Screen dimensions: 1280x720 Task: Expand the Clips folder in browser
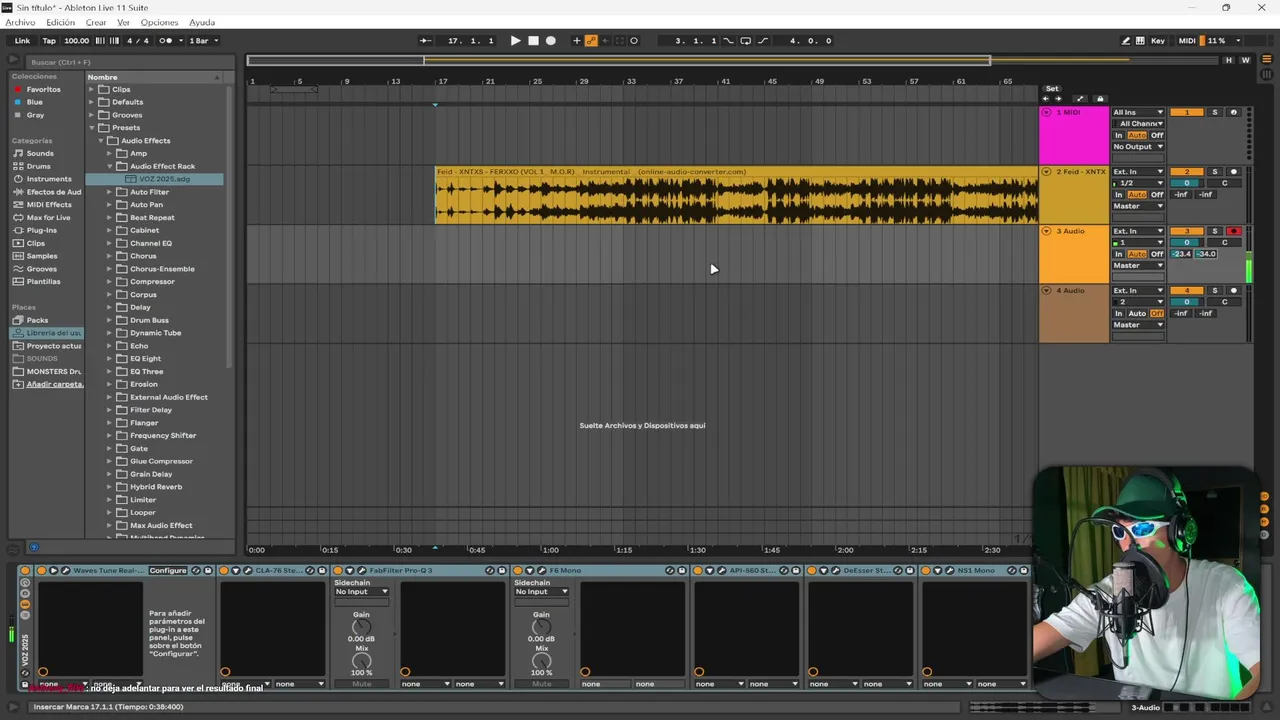pos(92,89)
